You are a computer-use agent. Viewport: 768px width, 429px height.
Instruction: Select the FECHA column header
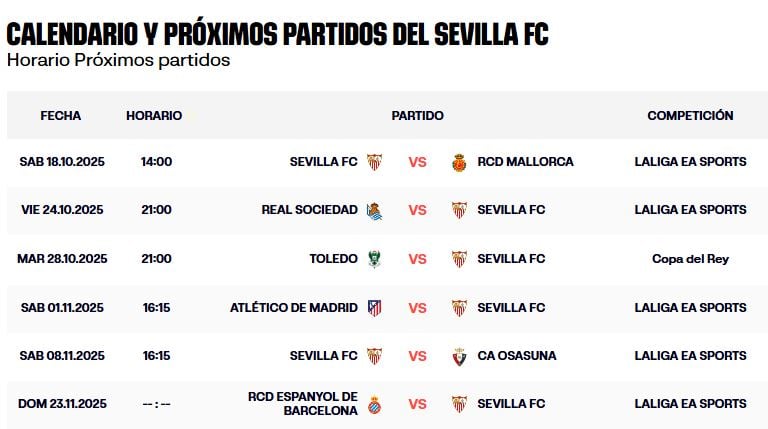click(x=61, y=116)
